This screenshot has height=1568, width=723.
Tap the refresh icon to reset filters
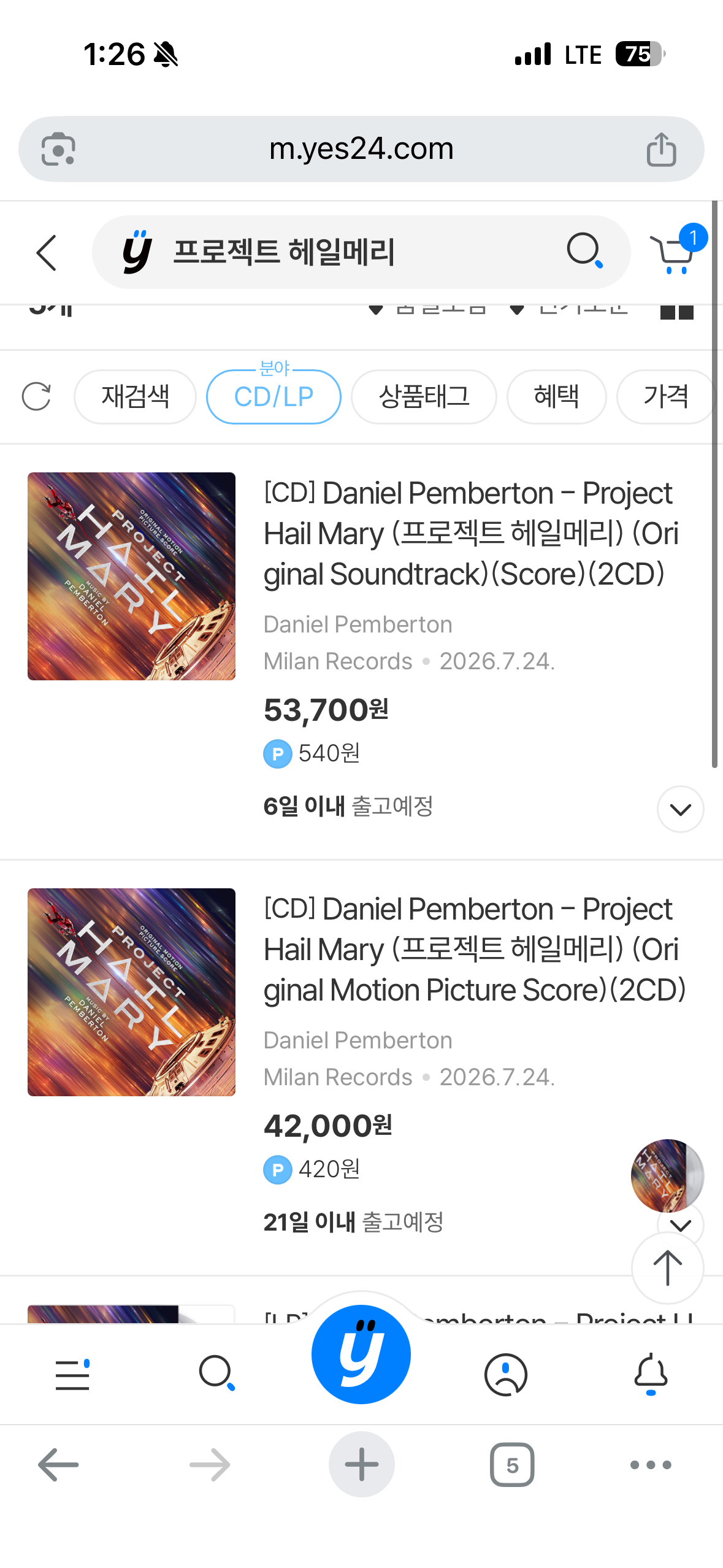click(36, 397)
